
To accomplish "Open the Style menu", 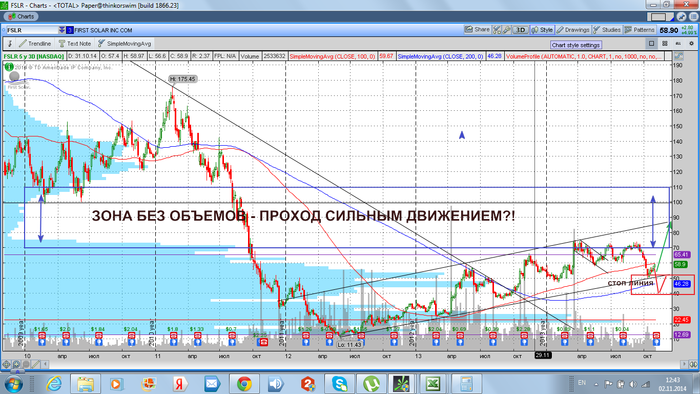I will (542, 30).
